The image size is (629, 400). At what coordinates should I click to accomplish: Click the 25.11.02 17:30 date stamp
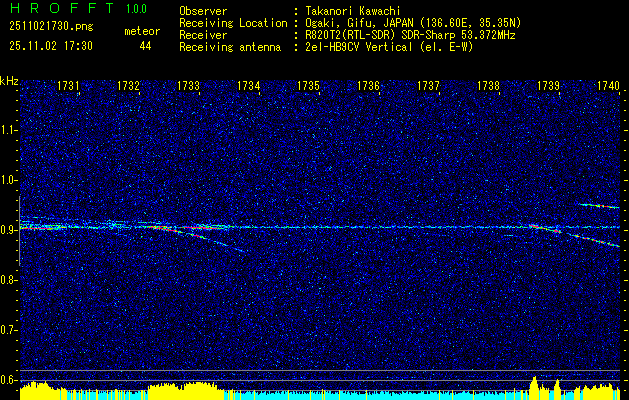[x=50, y=46]
